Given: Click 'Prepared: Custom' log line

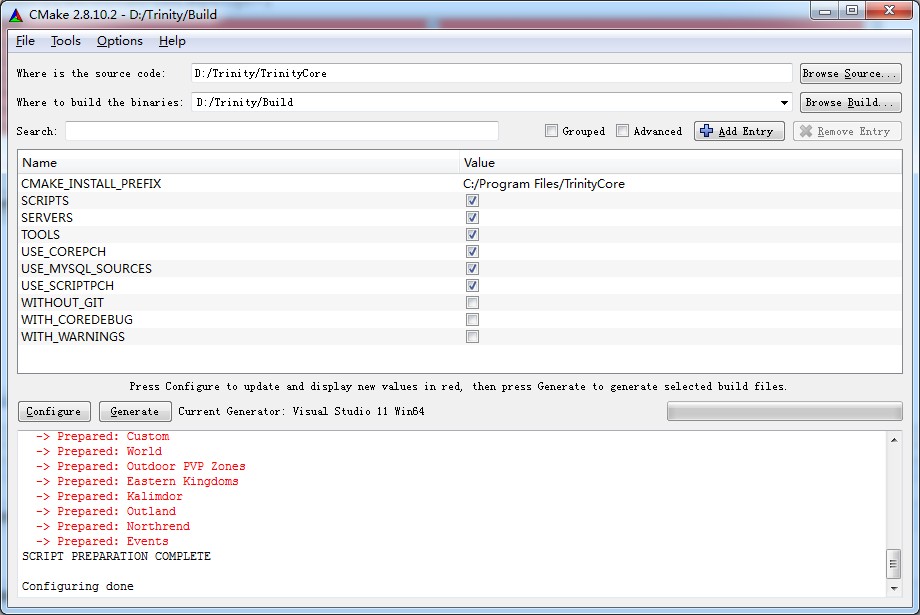Looking at the screenshot, I should point(103,437).
